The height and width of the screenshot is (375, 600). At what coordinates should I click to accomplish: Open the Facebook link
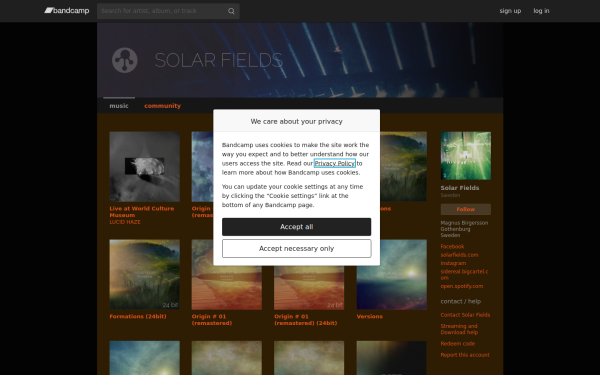pos(452,246)
